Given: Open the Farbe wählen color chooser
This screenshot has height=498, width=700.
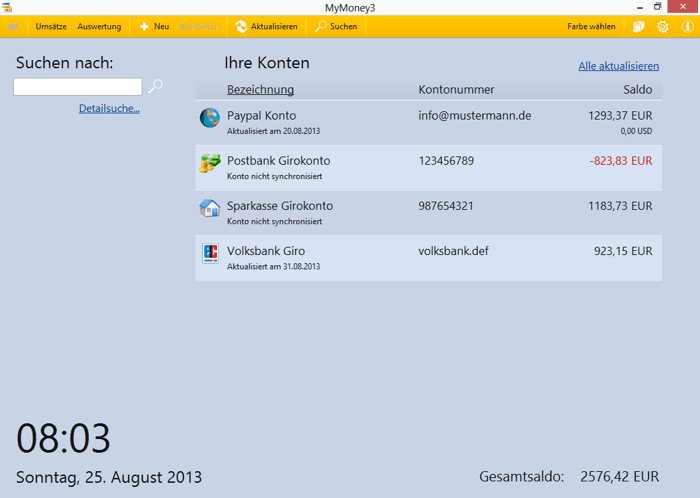Looking at the screenshot, I should tap(591, 26).
